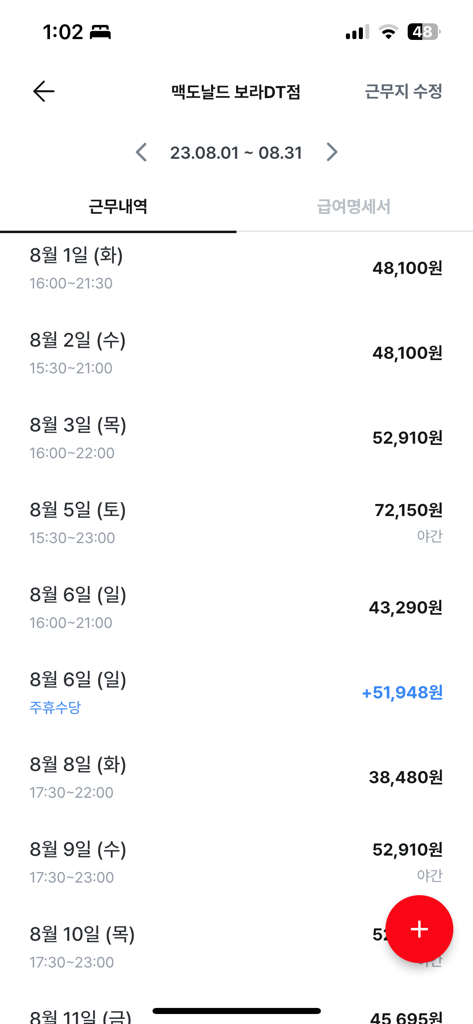473x1024 pixels.
Task: Tap the 23.08.01 ~ 08.31 date range
Action: (236, 153)
